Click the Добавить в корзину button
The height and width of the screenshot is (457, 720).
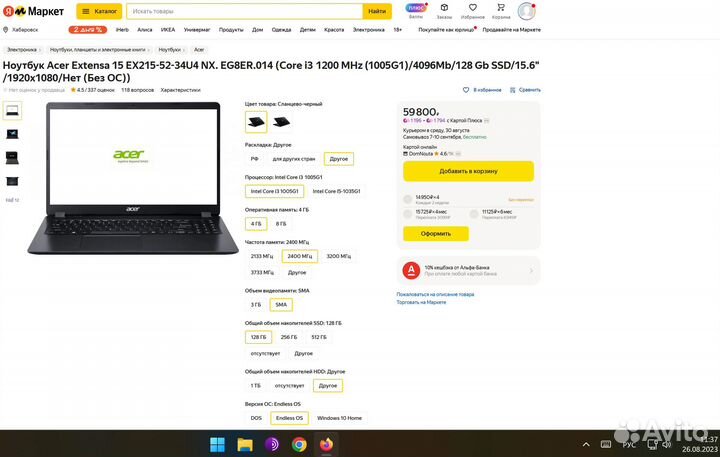click(468, 171)
